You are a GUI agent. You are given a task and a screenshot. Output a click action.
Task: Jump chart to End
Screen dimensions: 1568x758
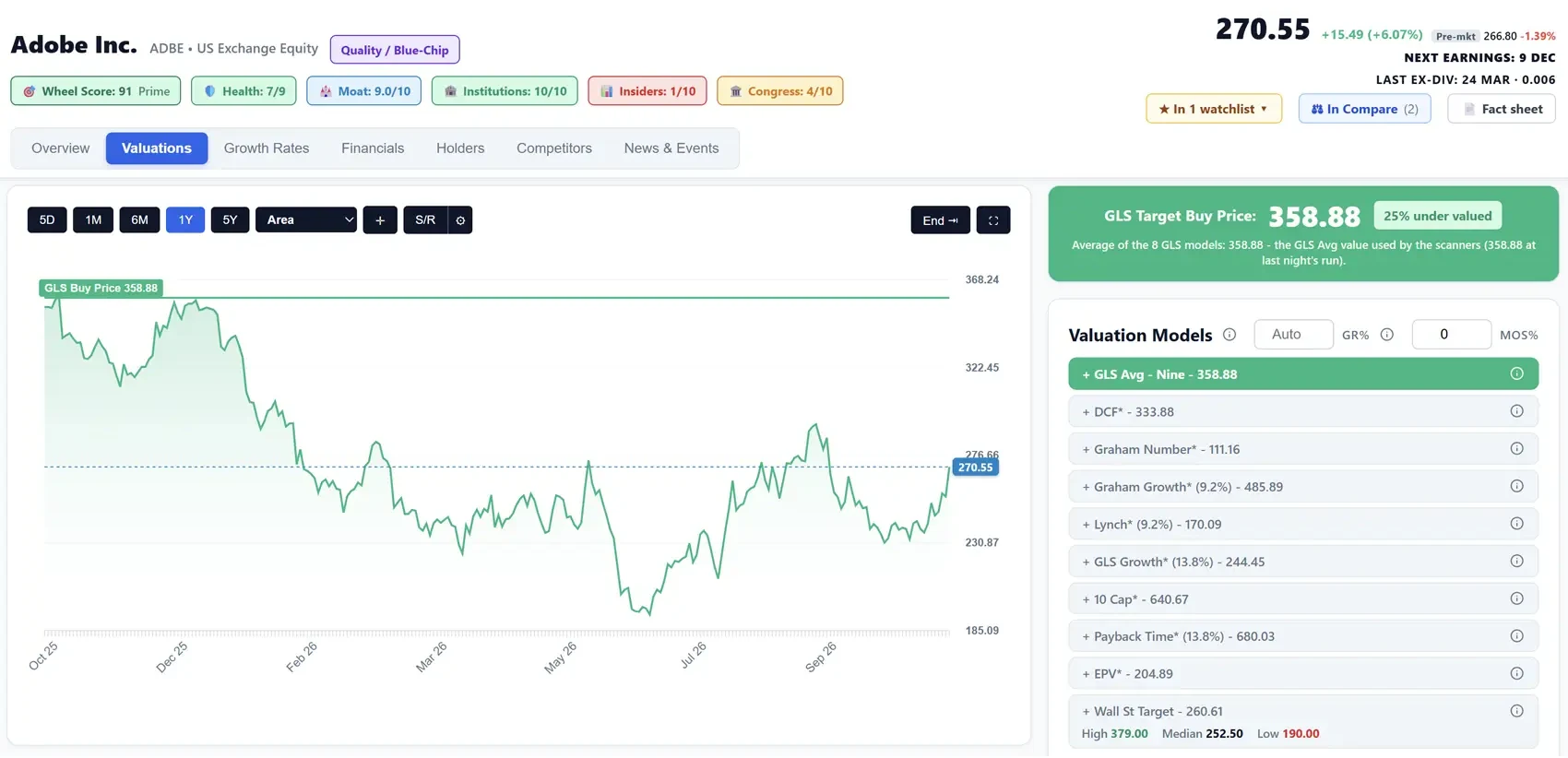(x=941, y=220)
